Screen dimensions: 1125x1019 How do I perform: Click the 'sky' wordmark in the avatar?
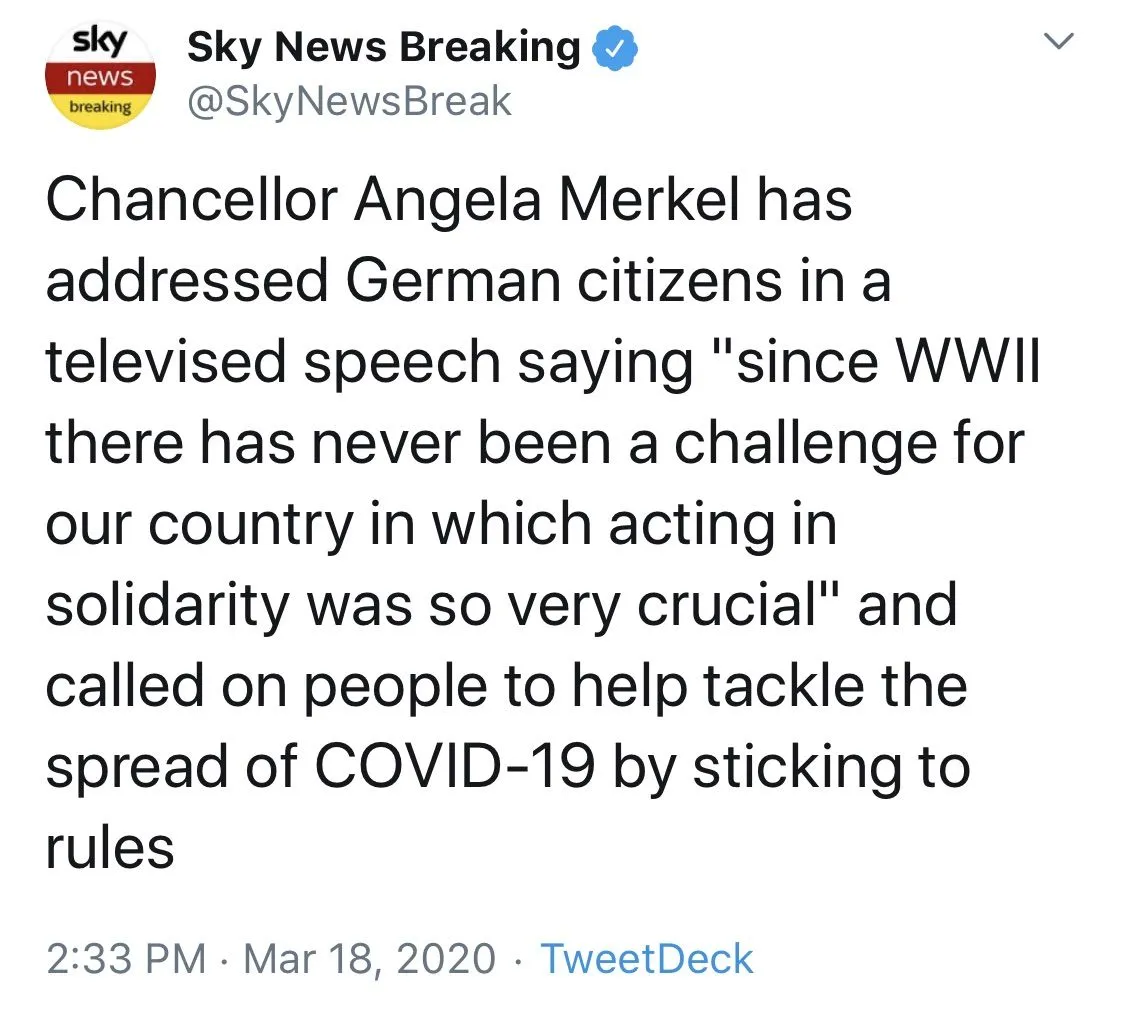[x=102, y=44]
